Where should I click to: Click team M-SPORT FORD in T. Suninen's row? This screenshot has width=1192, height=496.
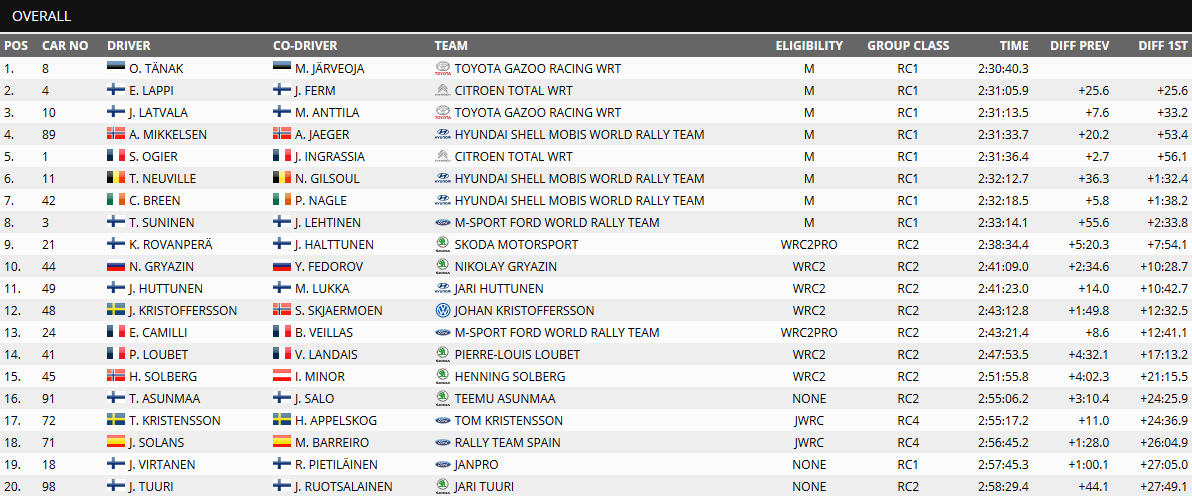point(557,223)
